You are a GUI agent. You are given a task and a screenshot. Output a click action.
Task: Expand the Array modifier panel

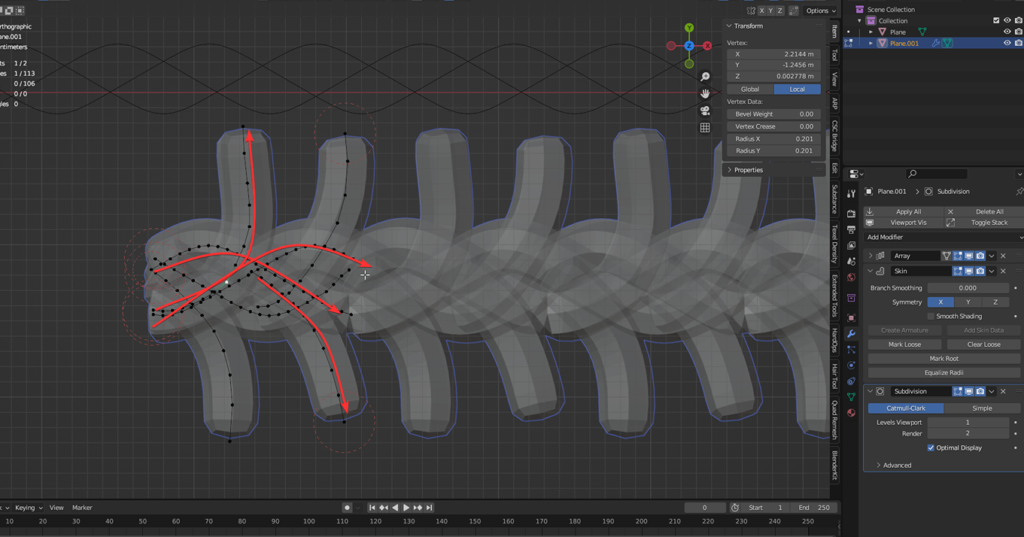[x=871, y=256]
